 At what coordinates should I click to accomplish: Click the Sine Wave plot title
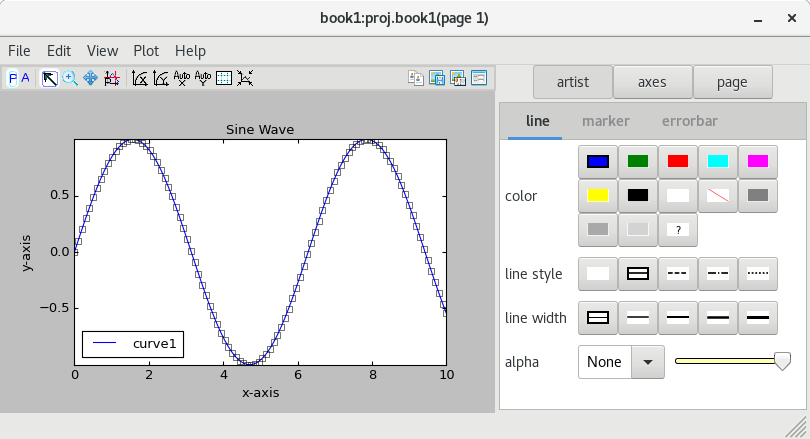point(260,130)
